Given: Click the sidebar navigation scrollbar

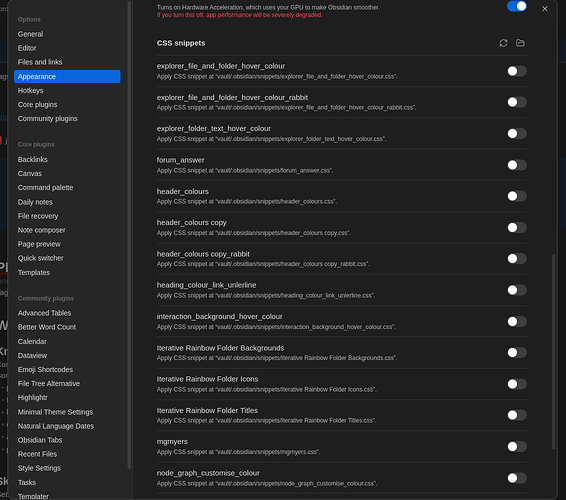Looking at the screenshot, I should point(129,235).
